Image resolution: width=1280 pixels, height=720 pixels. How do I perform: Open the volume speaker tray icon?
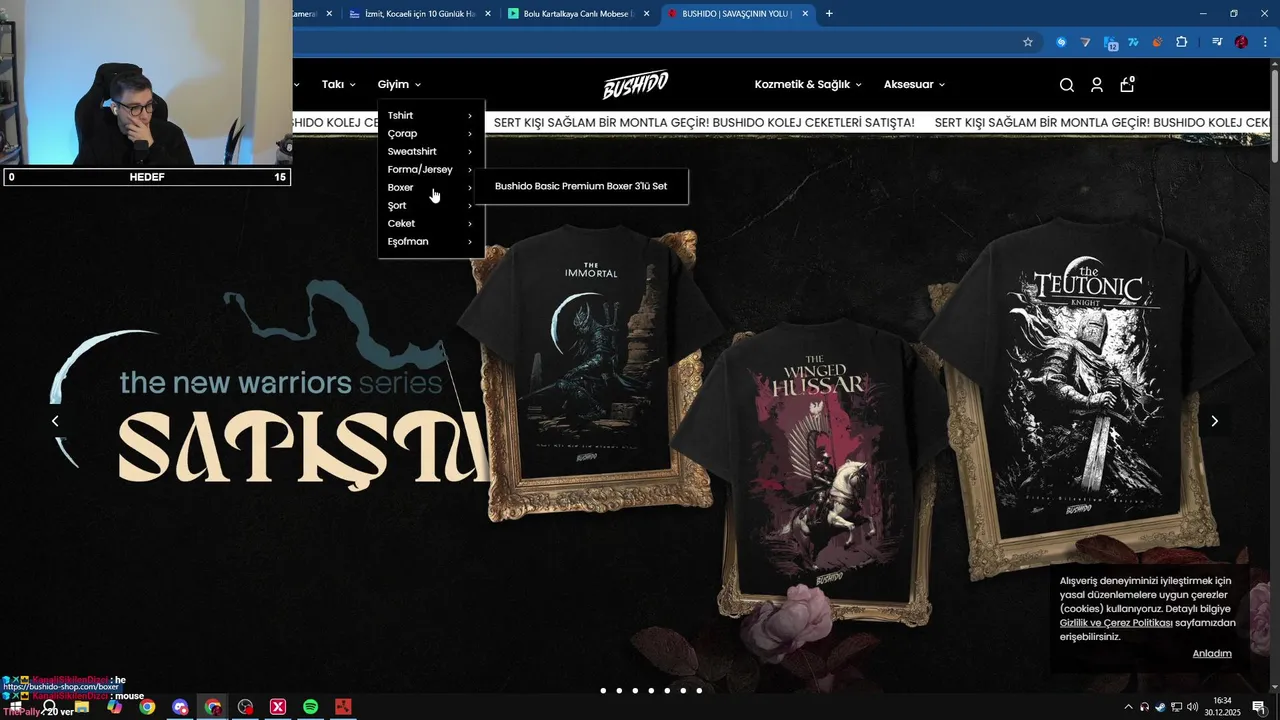point(1192,707)
